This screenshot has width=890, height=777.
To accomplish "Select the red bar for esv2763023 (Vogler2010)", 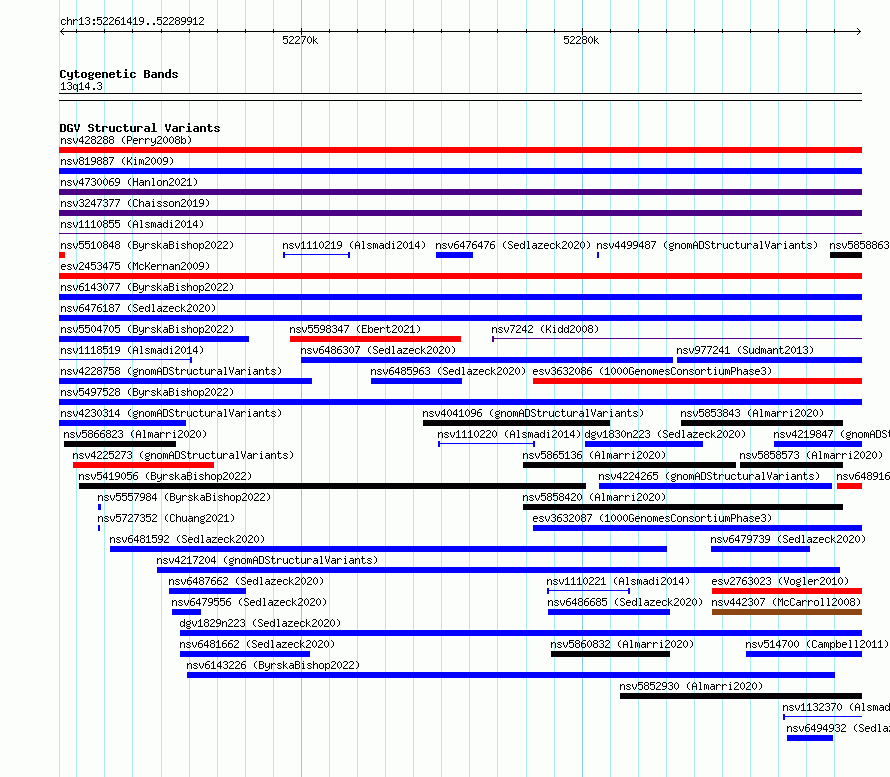I will [x=787, y=591].
